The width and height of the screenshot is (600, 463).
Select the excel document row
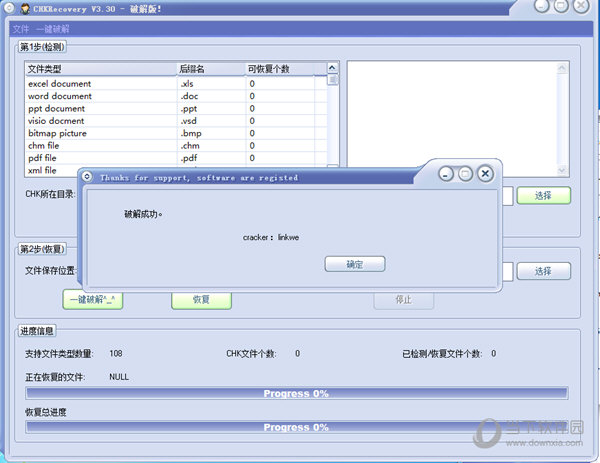[x=176, y=83]
